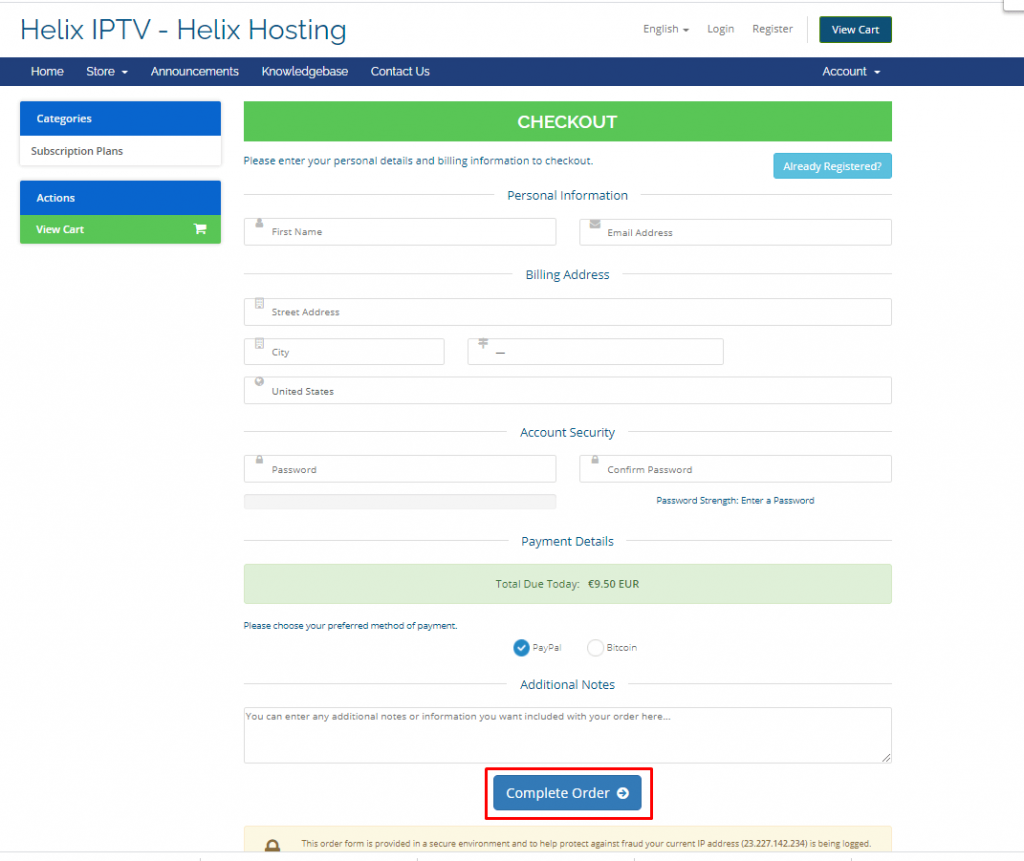
Task: Open the English language dropdown
Action: 665,29
